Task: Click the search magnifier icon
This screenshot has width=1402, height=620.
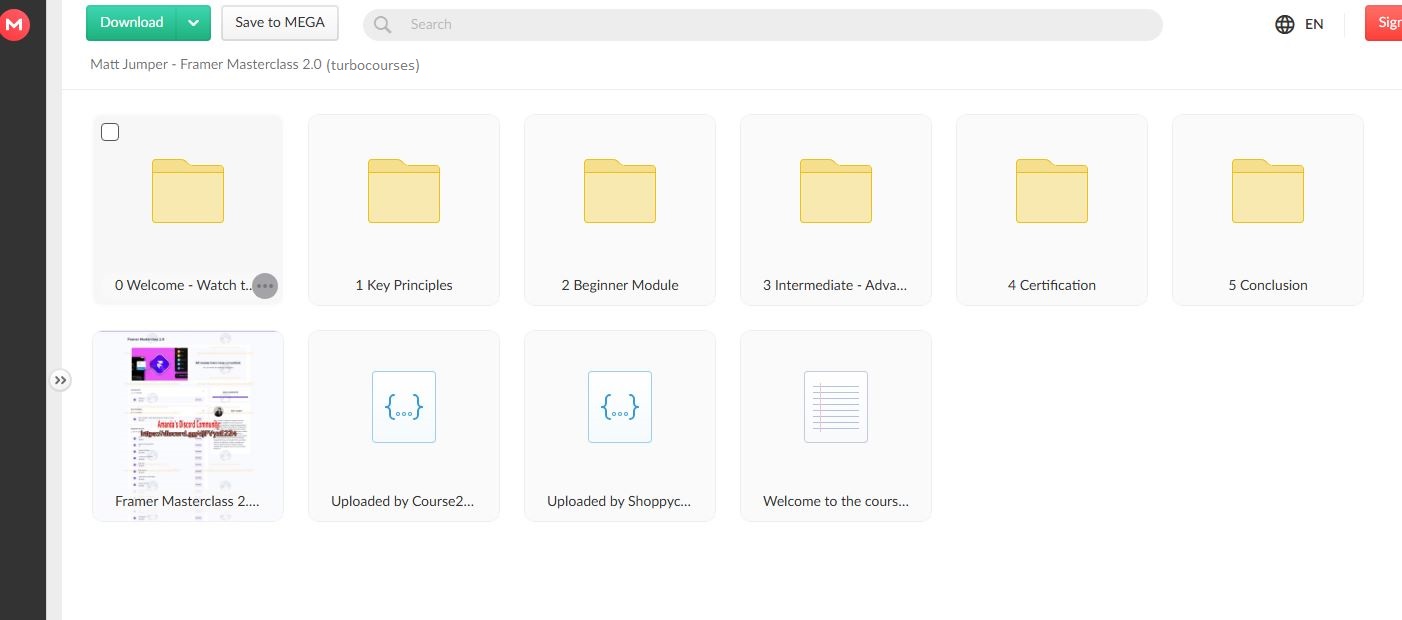Action: 382,24
